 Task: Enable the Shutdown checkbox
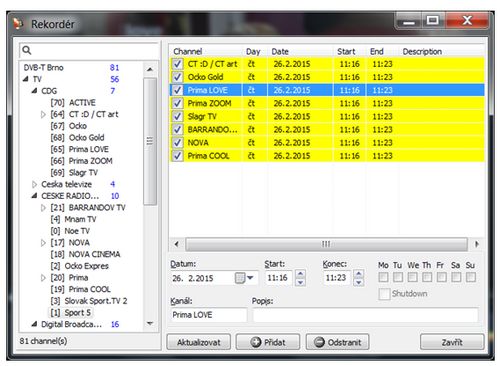tap(384, 294)
